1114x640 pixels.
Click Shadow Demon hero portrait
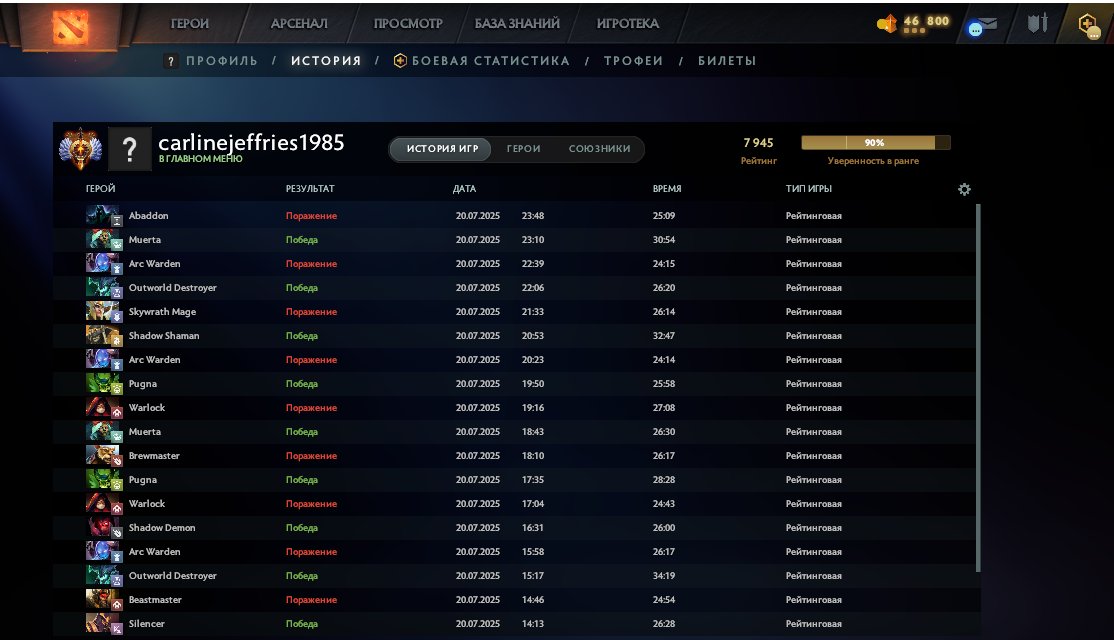click(x=103, y=528)
